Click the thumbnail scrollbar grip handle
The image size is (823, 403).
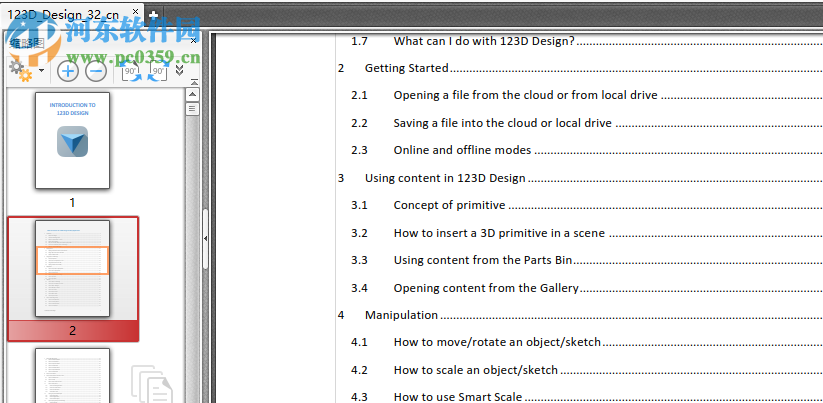click(193, 109)
